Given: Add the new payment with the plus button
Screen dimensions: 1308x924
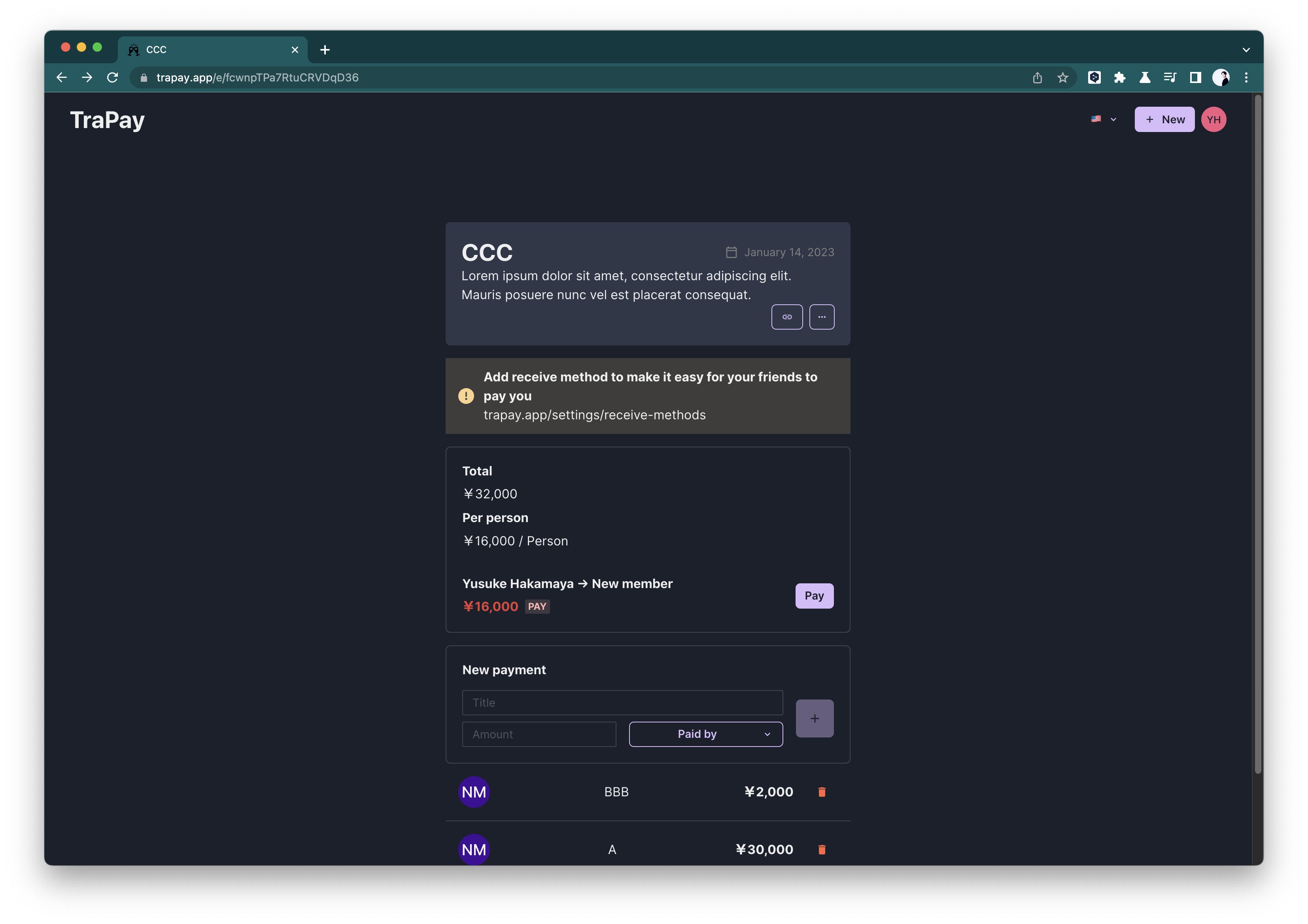Looking at the screenshot, I should [815, 718].
